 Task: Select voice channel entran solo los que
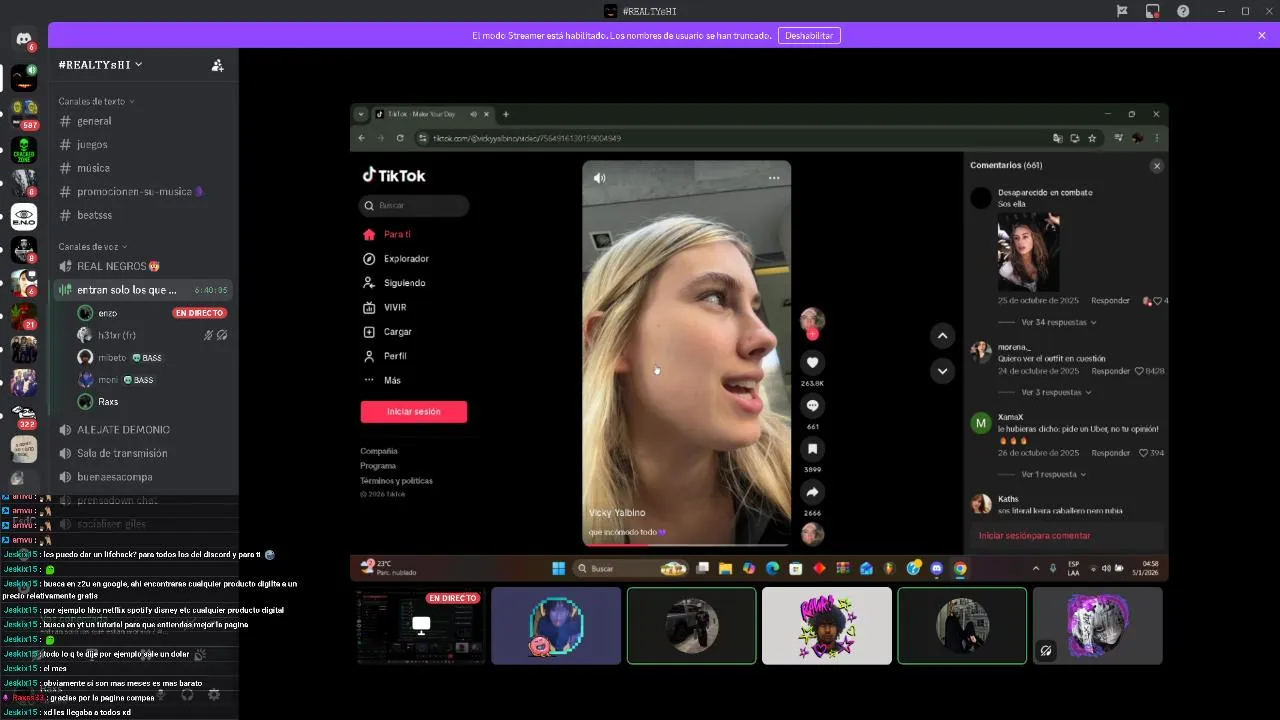click(143, 290)
